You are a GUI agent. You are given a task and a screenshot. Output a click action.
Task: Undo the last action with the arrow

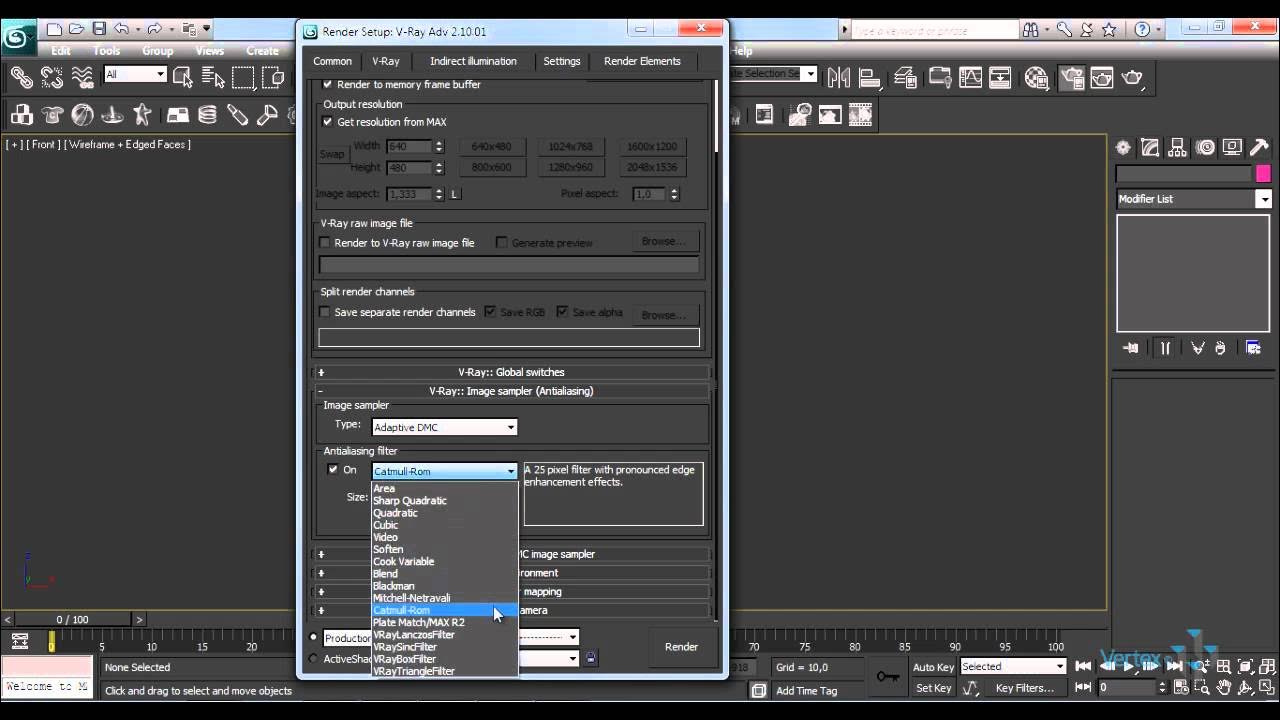pos(121,29)
